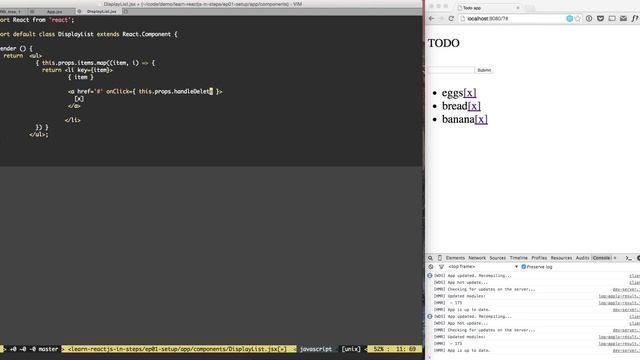The height and width of the screenshot is (360, 640).
Task: Click the '</ul>;' line in code
Action: (x=39, y=134)
